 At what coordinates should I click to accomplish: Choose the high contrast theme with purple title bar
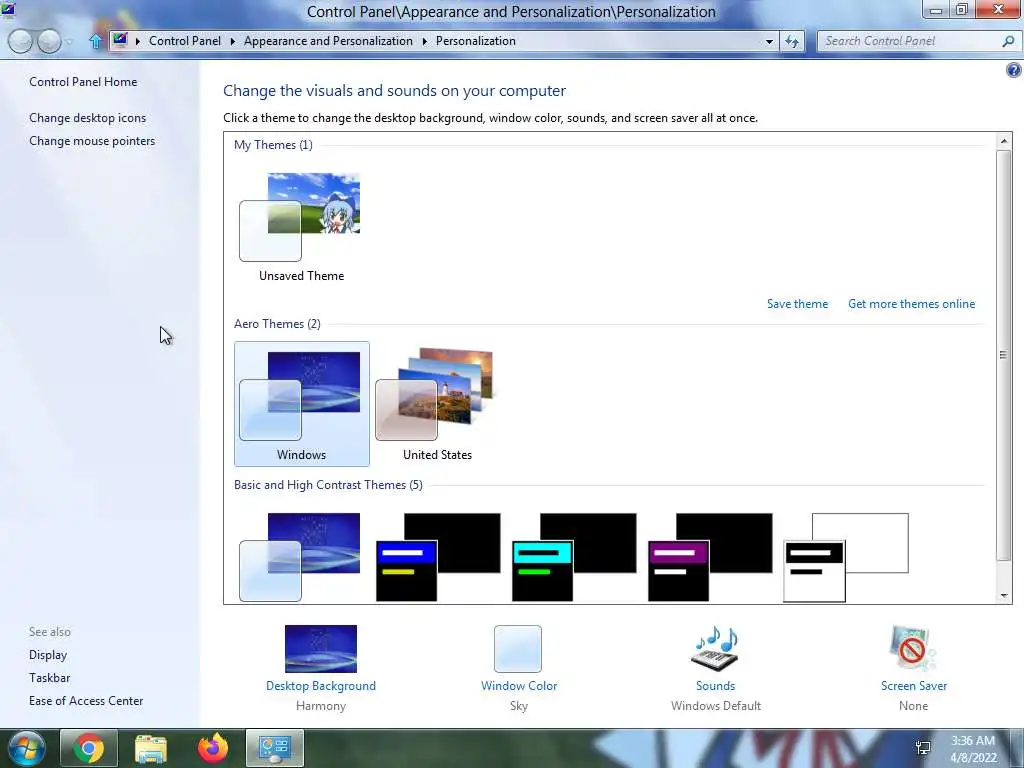coord(710,557)
